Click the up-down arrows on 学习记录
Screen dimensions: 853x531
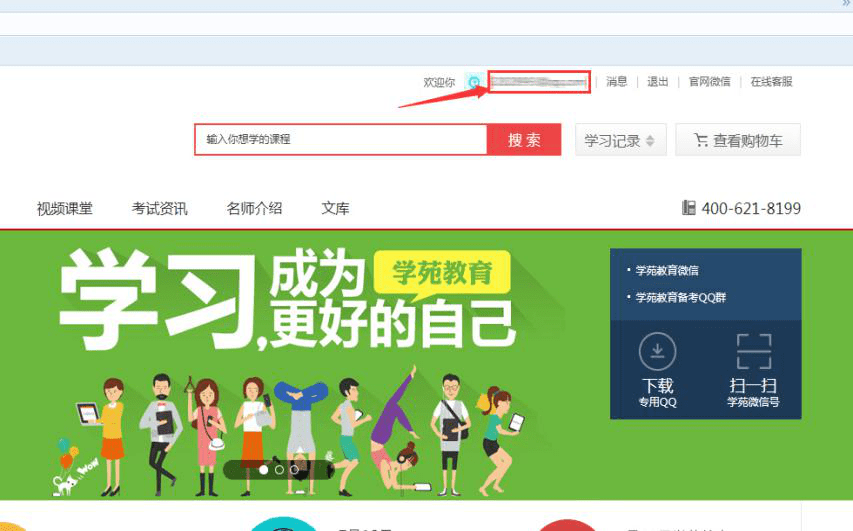650,141
